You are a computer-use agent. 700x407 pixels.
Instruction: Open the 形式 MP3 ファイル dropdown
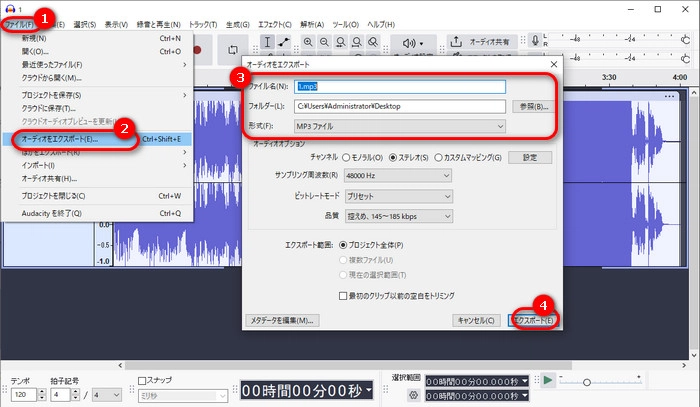pyautogui.click(x=400, y=126)
